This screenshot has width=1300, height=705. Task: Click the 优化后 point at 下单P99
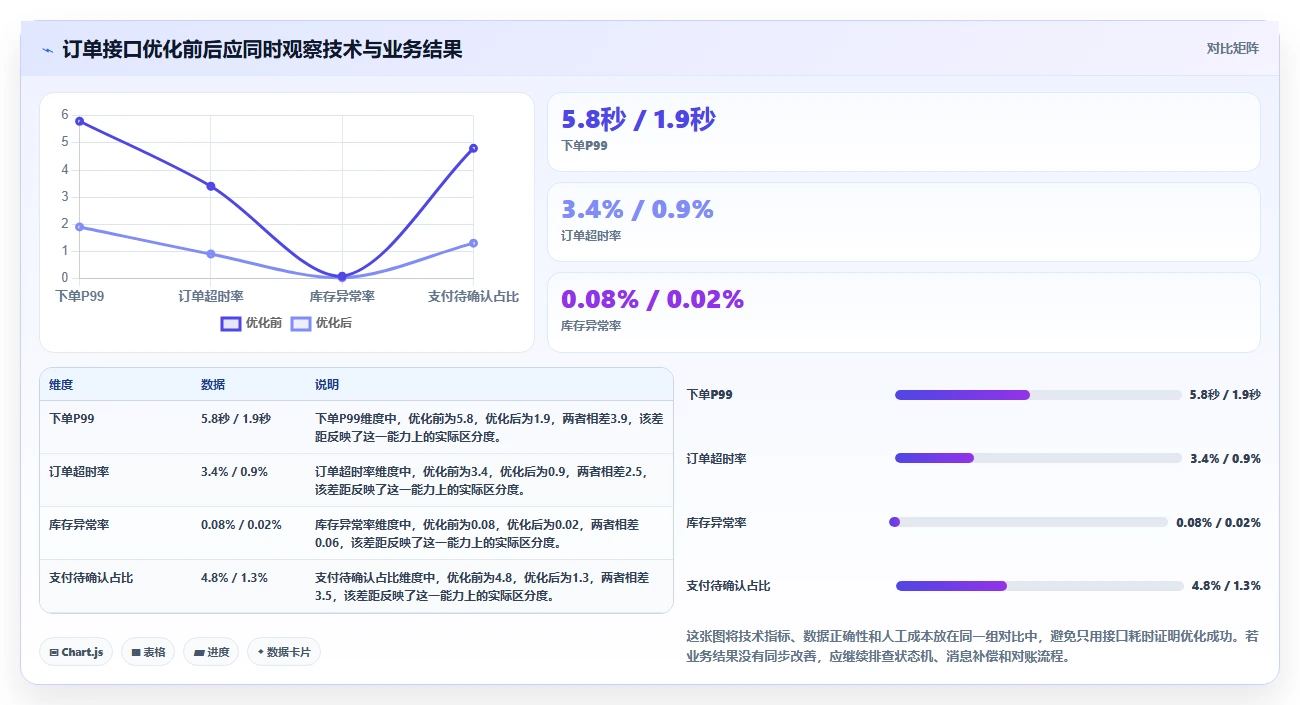pyautogui.click(x=79, y=227)
